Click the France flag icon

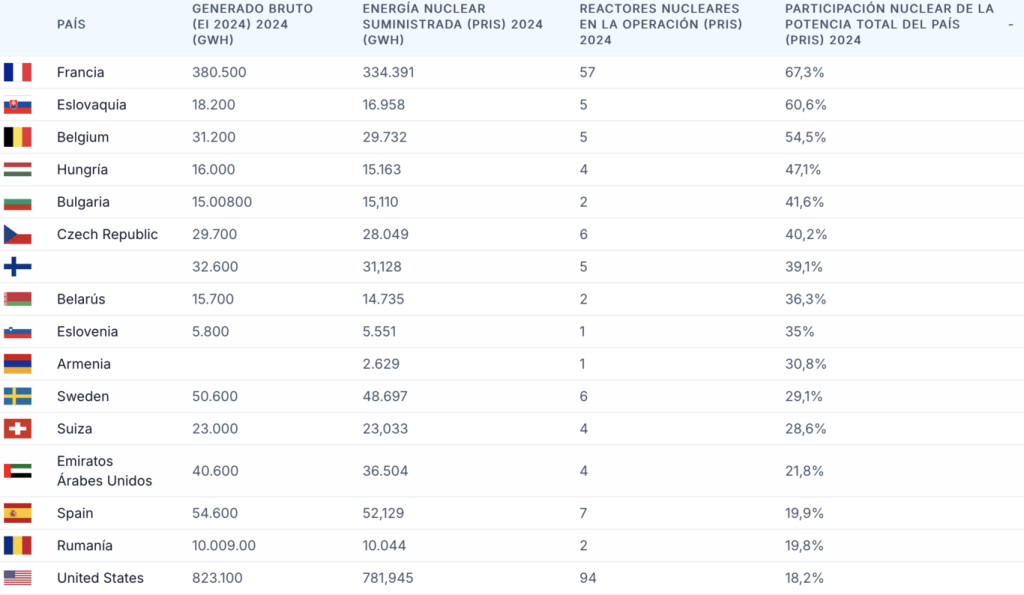coord(18,72)
